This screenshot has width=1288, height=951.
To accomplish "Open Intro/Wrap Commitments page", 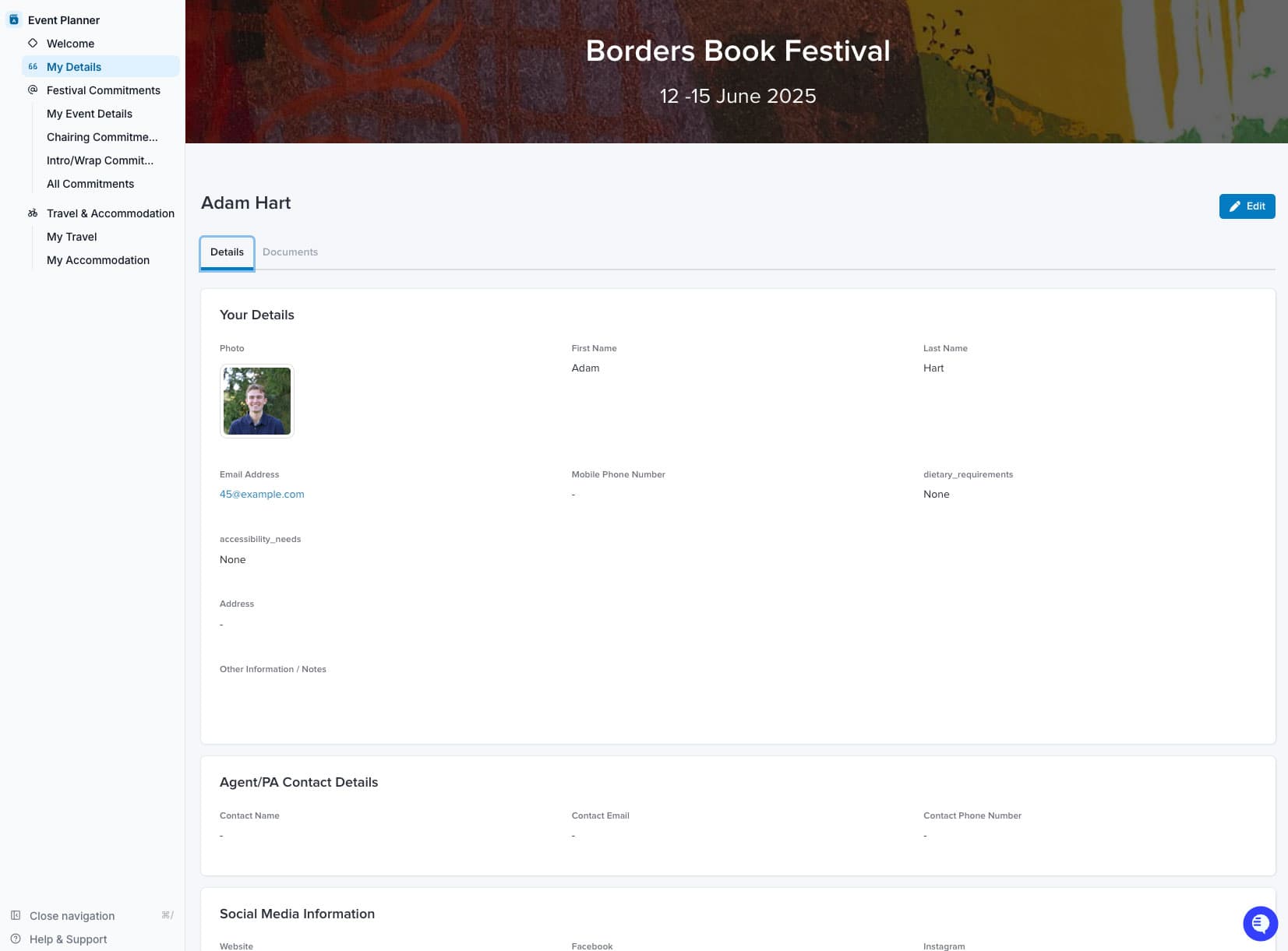I will click(x=101, y=160).
